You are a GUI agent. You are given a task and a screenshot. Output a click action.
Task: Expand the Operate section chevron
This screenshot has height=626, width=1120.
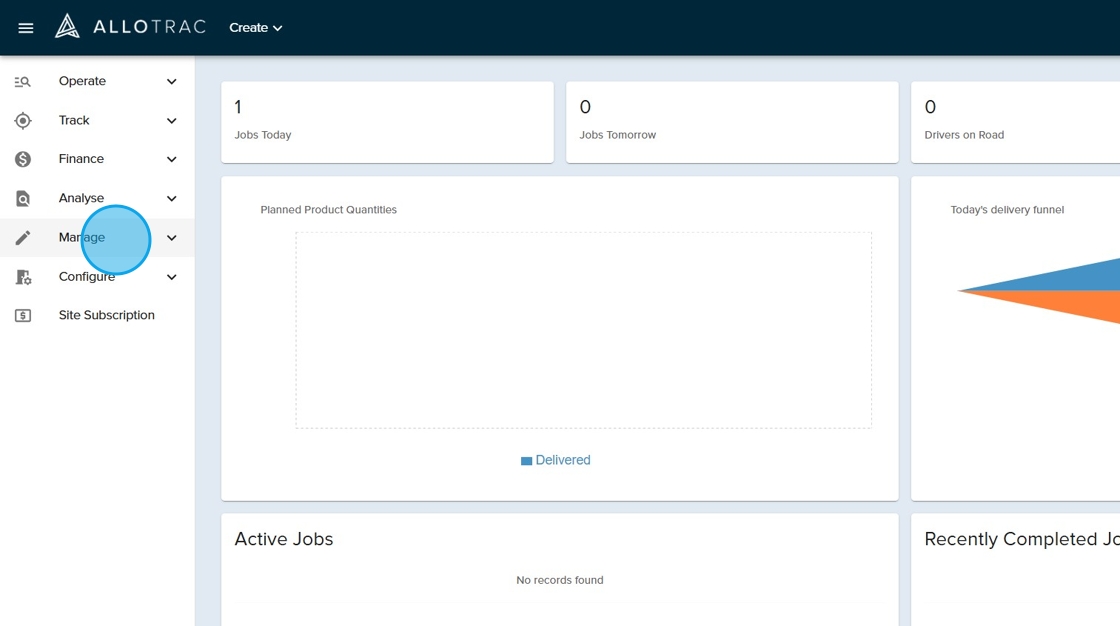pos(172,82)
